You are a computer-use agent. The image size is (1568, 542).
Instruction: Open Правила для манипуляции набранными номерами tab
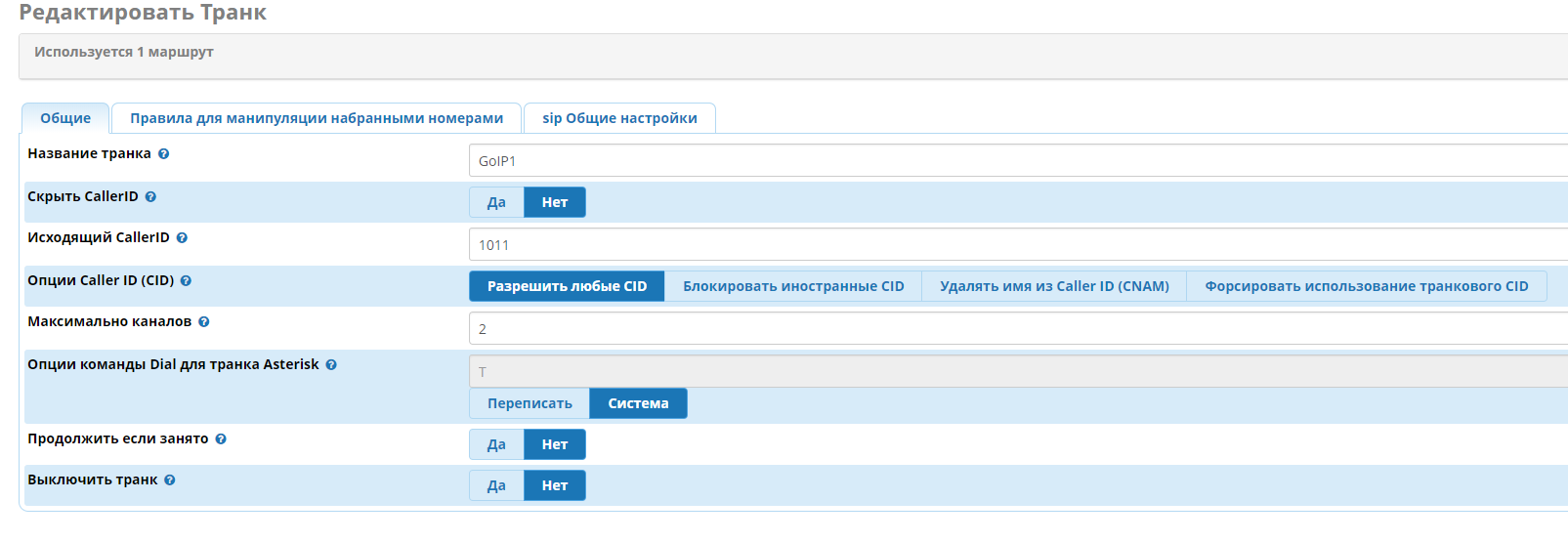(317, 118)
